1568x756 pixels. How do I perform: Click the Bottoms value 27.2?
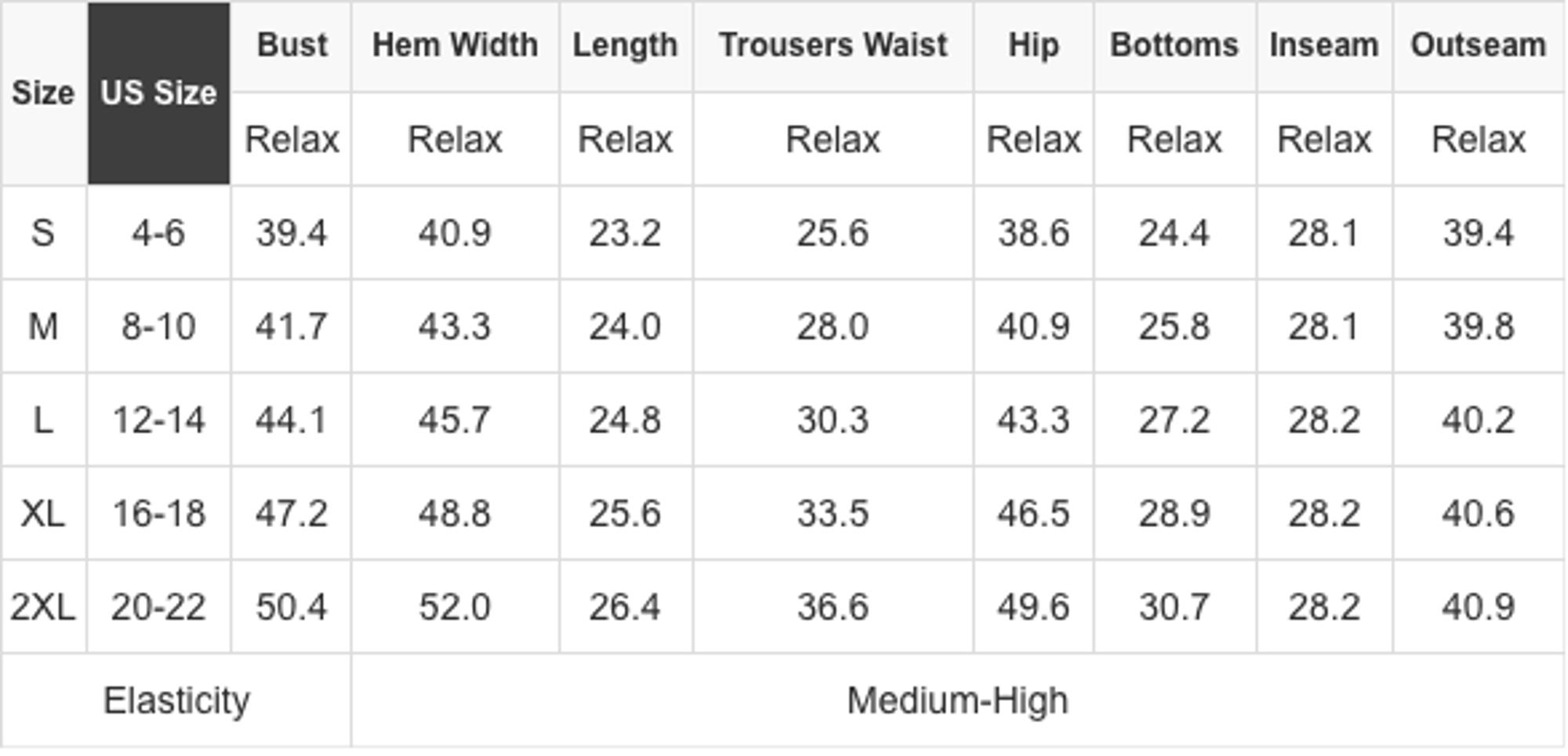pos(1174,420)
